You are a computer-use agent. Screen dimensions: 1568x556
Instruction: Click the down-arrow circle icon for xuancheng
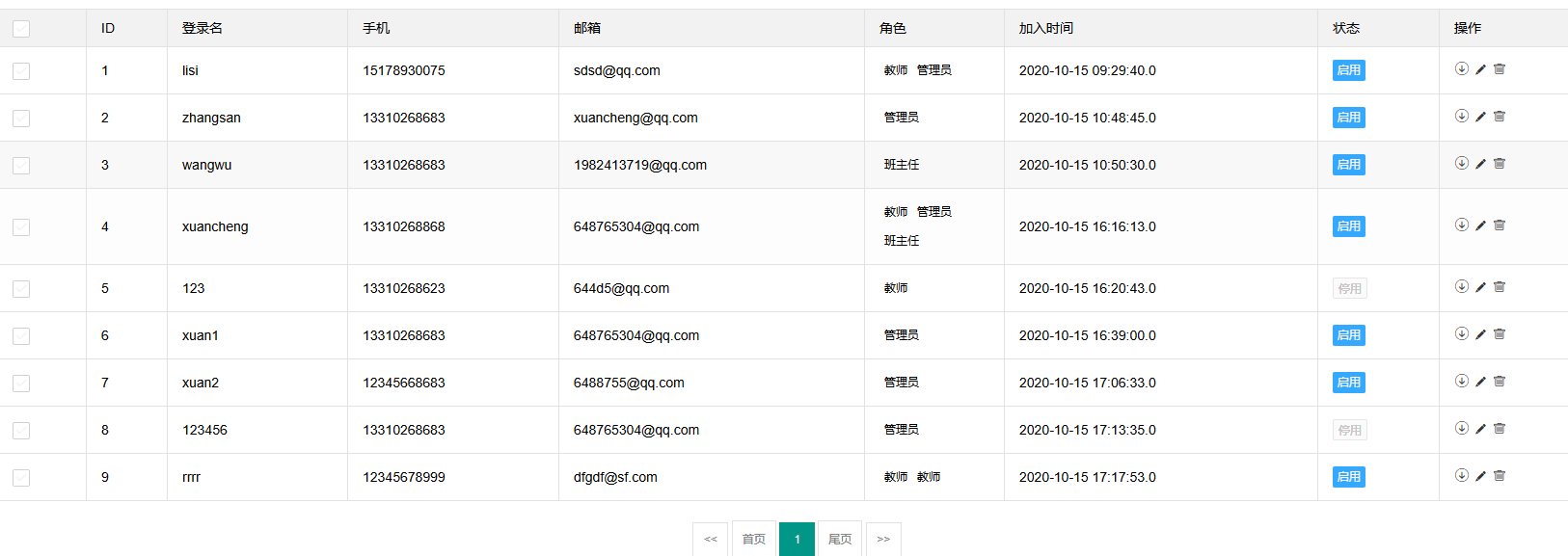point(1462,225)
